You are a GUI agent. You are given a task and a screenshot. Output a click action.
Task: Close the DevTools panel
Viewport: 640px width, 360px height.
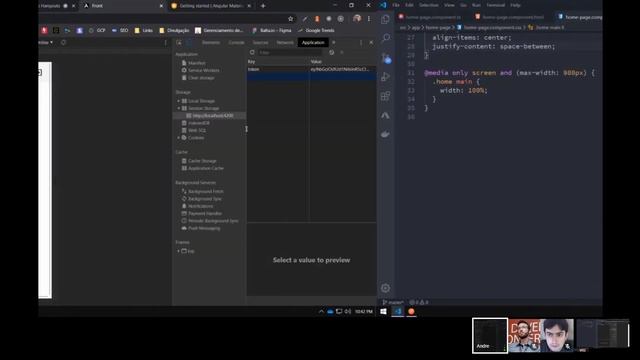371,42
